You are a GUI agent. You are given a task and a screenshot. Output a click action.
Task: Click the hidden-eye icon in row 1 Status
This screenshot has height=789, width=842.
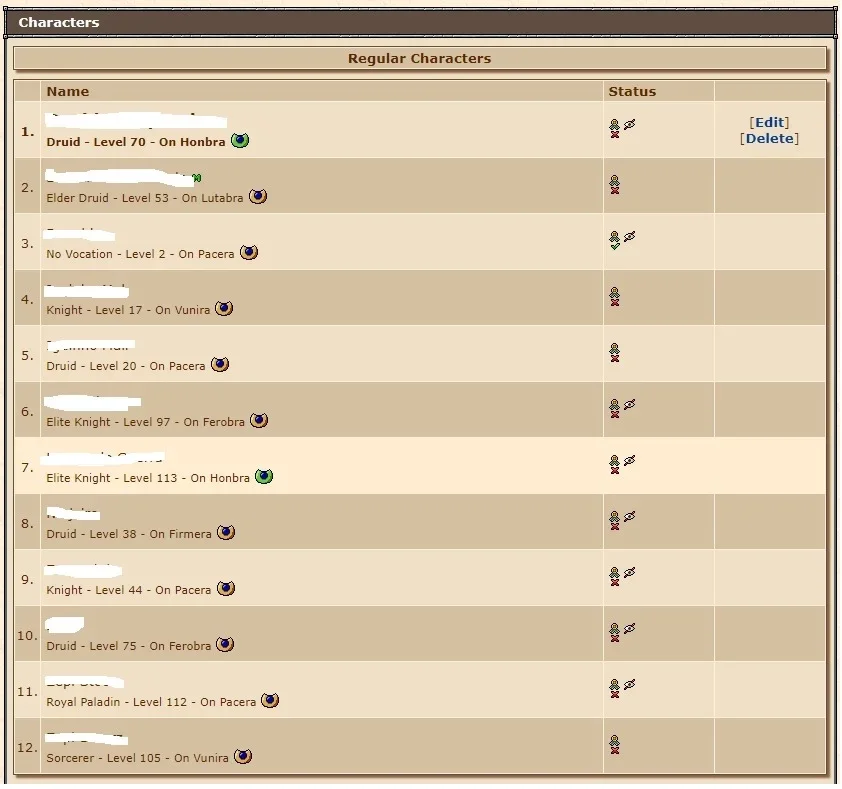click(x=629, y=125)
